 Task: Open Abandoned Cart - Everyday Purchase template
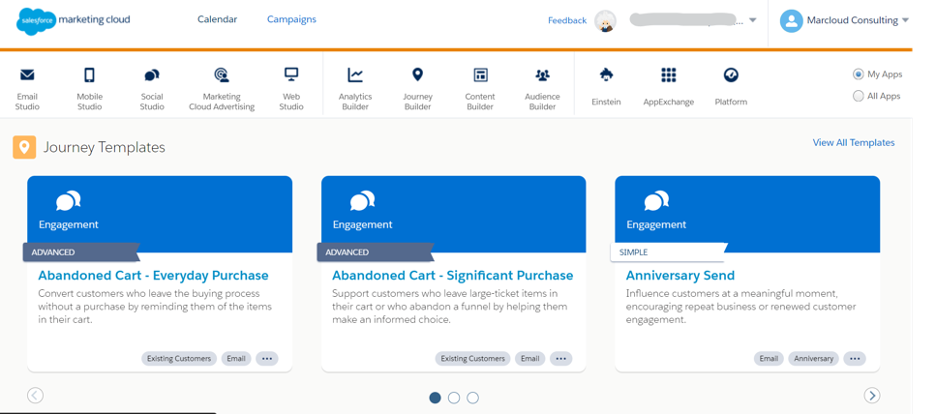point(153,276)
